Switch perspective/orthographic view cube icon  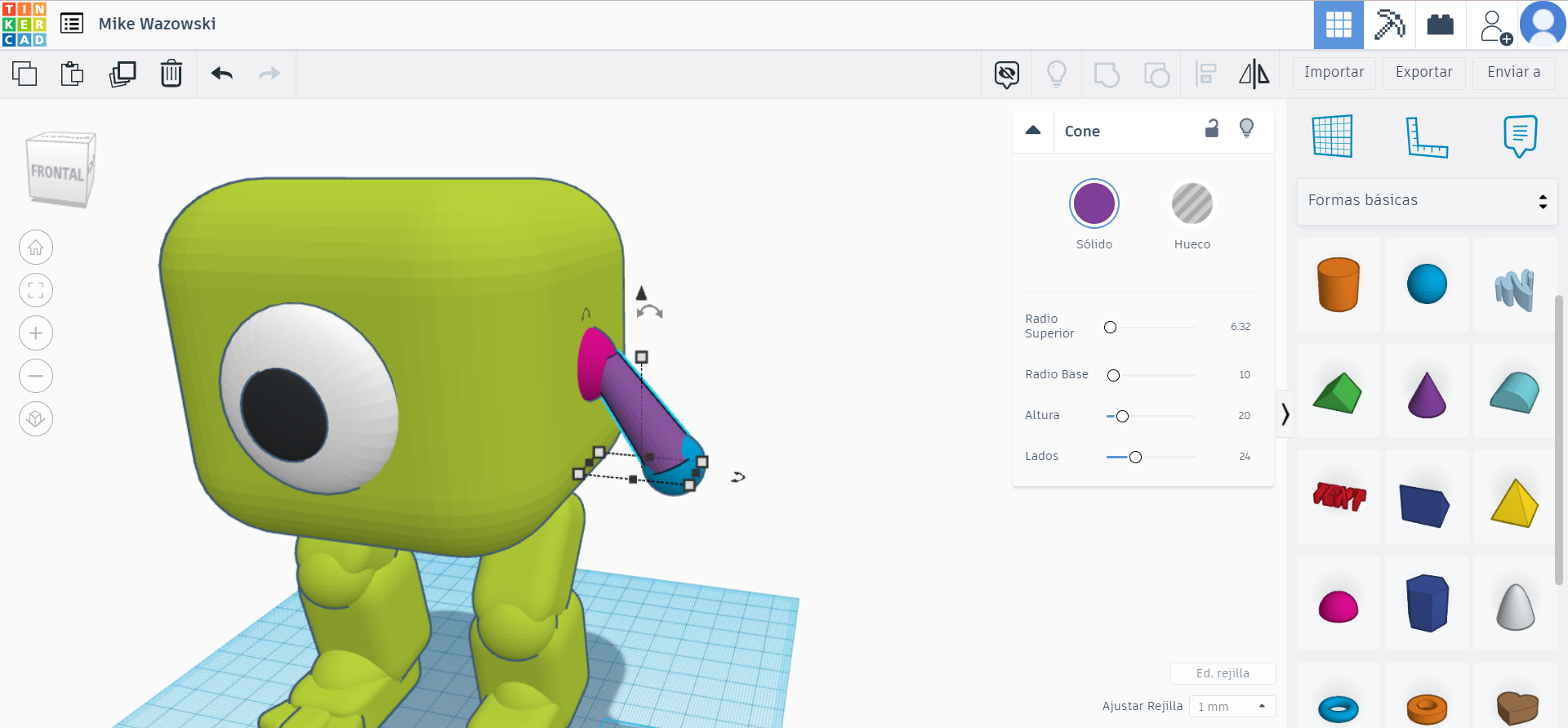[36, 419]
